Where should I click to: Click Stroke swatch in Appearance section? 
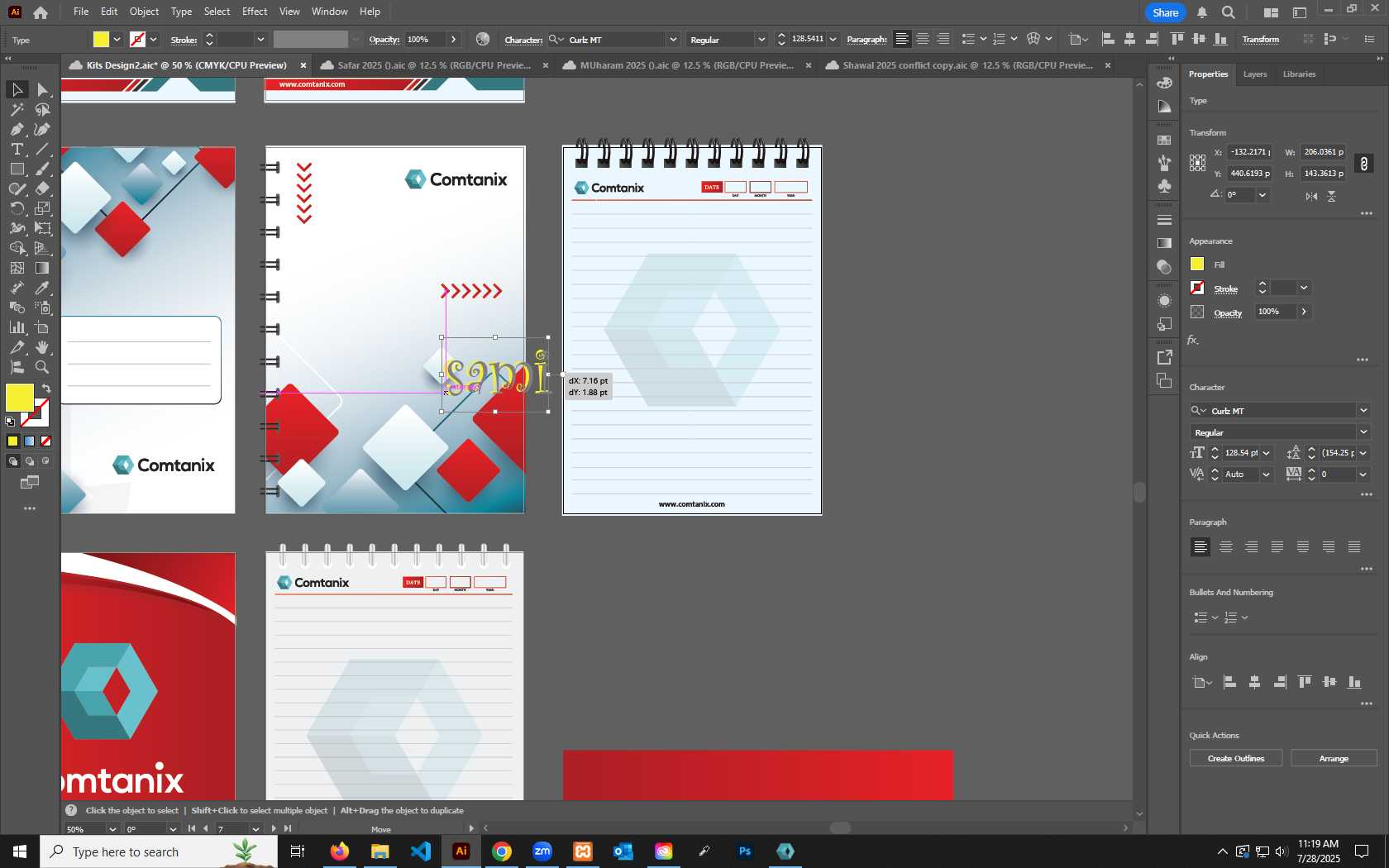point(1197,288)
